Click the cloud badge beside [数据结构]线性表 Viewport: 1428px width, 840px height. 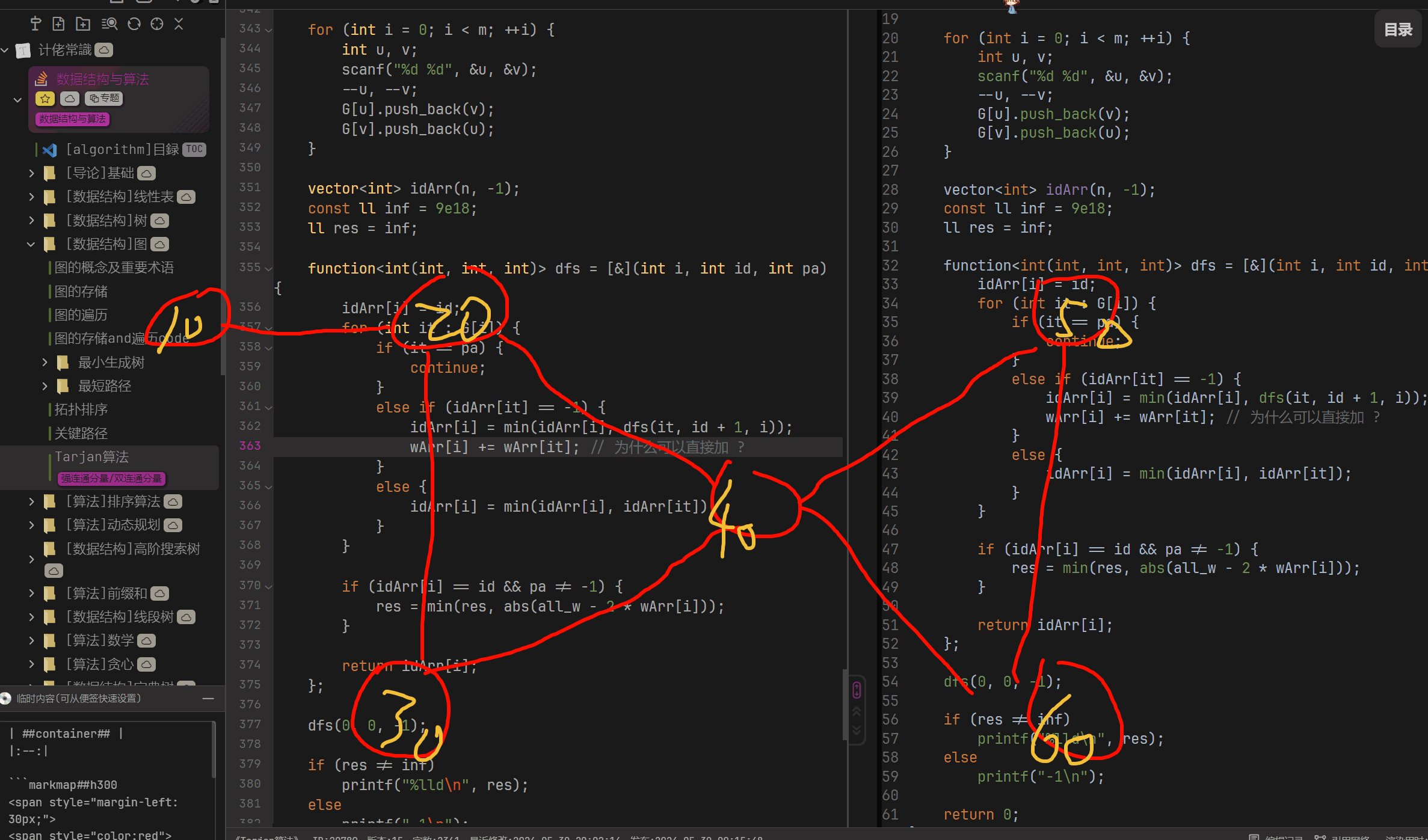[186, 197]
